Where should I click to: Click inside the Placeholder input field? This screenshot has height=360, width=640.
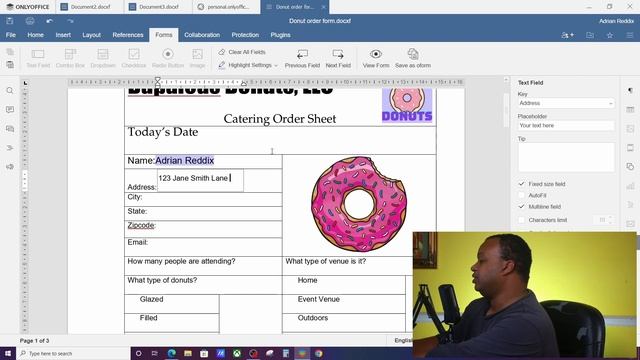point(566,126)
